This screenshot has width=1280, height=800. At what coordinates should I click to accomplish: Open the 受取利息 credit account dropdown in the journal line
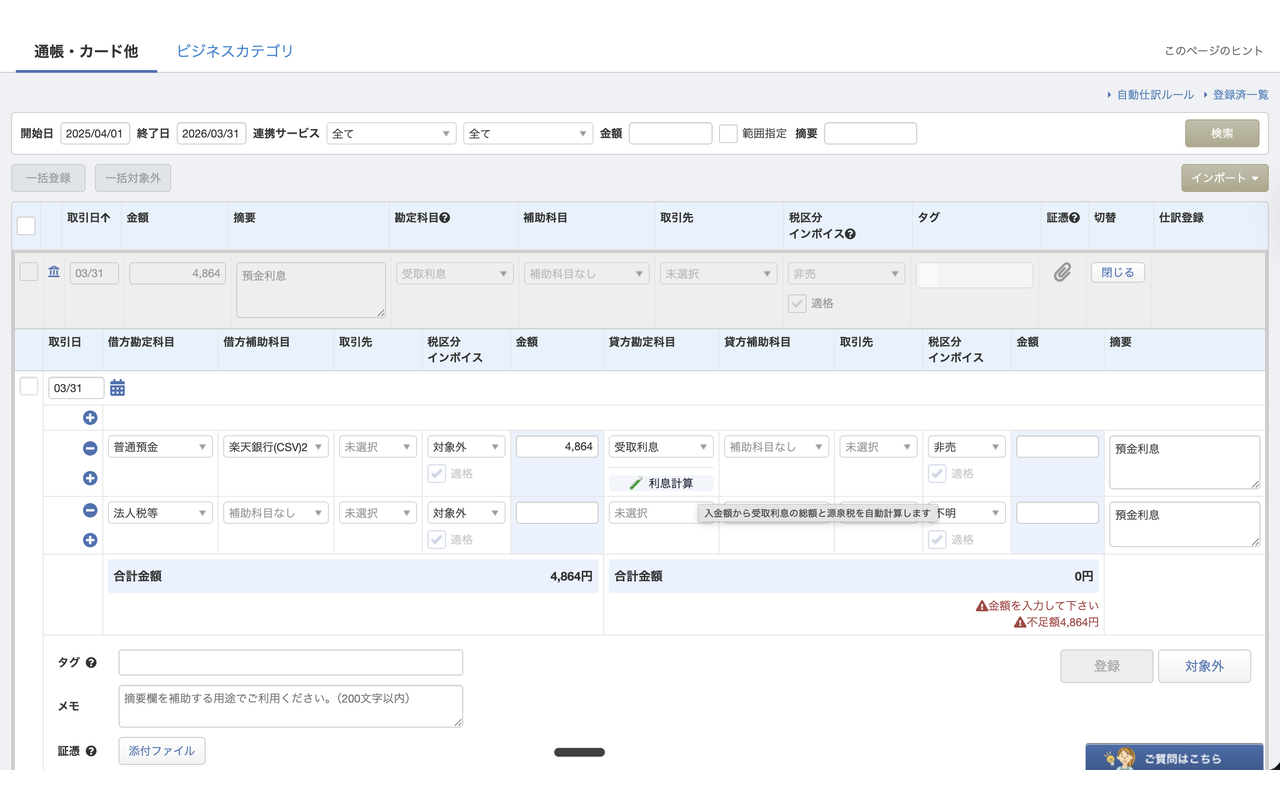tap(661, 447)
